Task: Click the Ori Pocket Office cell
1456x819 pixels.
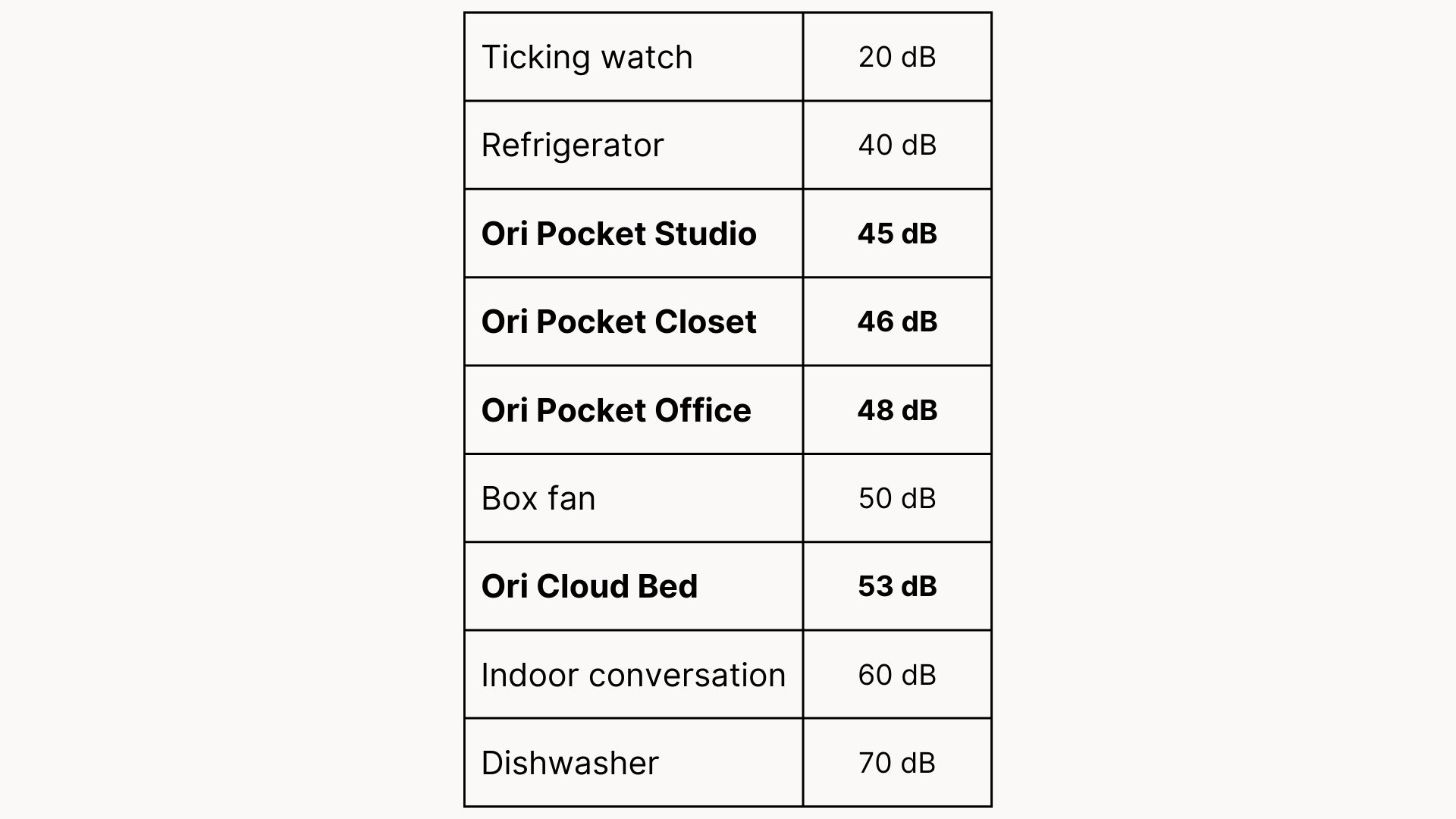Action: pos(616,410)
